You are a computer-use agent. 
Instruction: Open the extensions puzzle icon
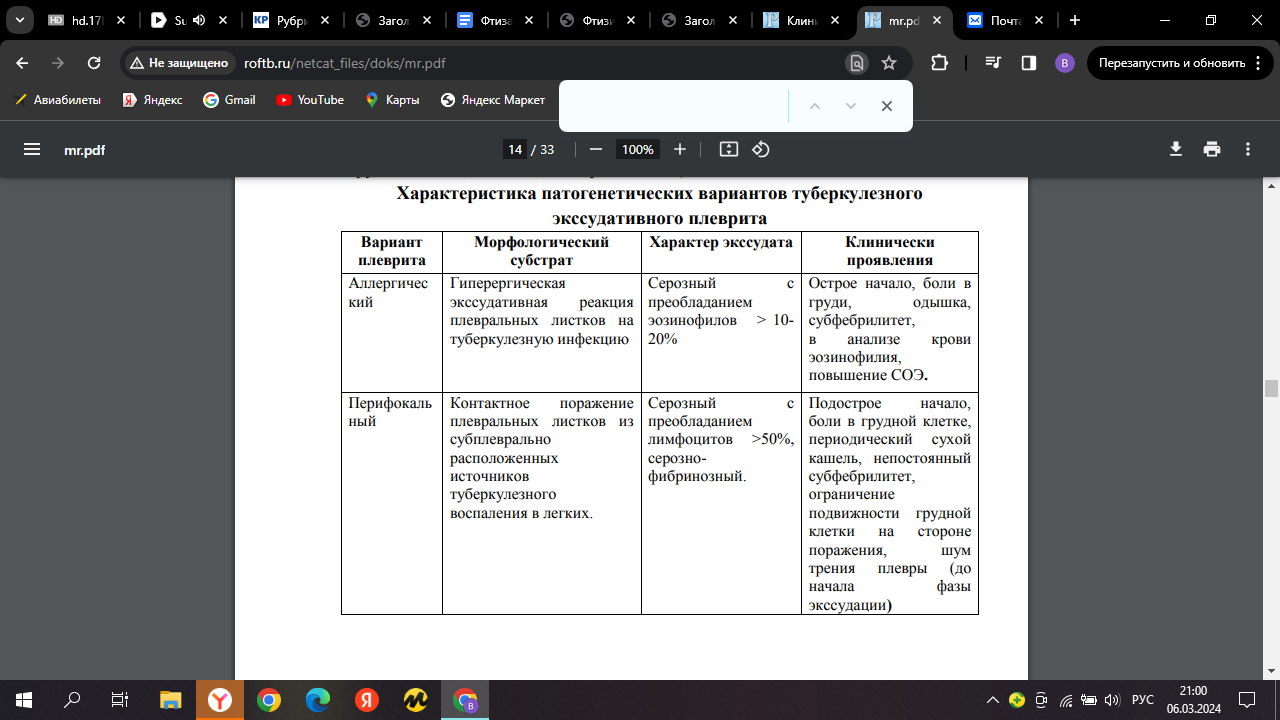point(939,63)
